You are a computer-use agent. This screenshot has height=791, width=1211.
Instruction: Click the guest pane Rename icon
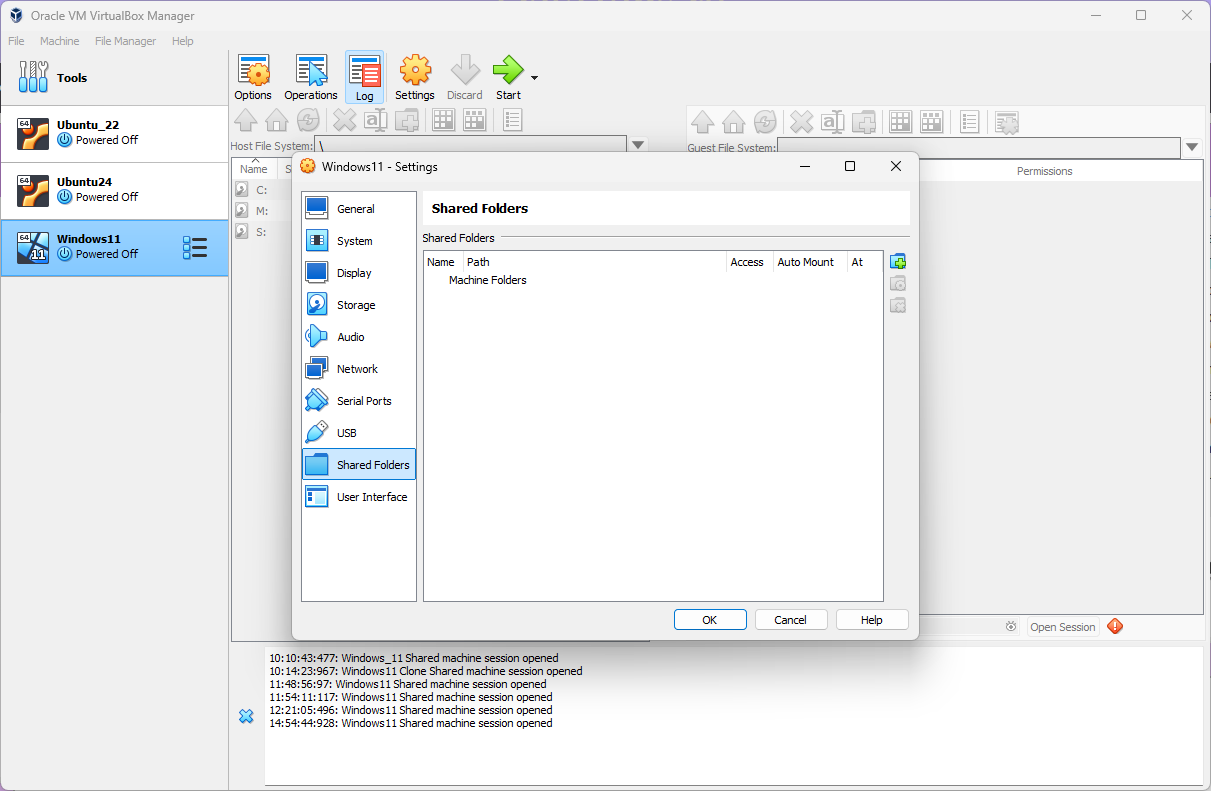click(x=832, y=122)
